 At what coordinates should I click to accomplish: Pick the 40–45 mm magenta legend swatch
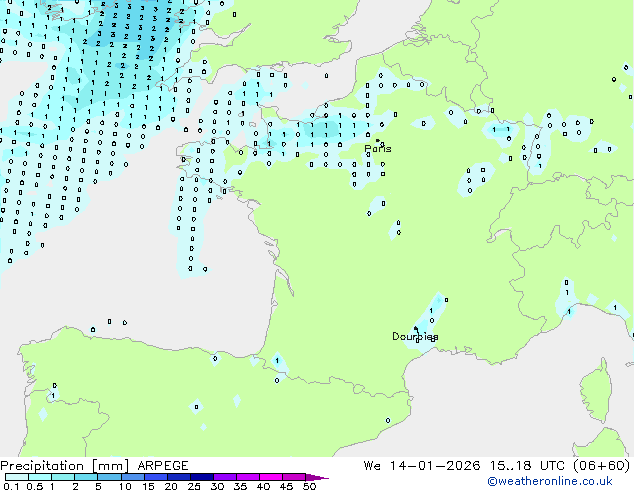[271, 477]
